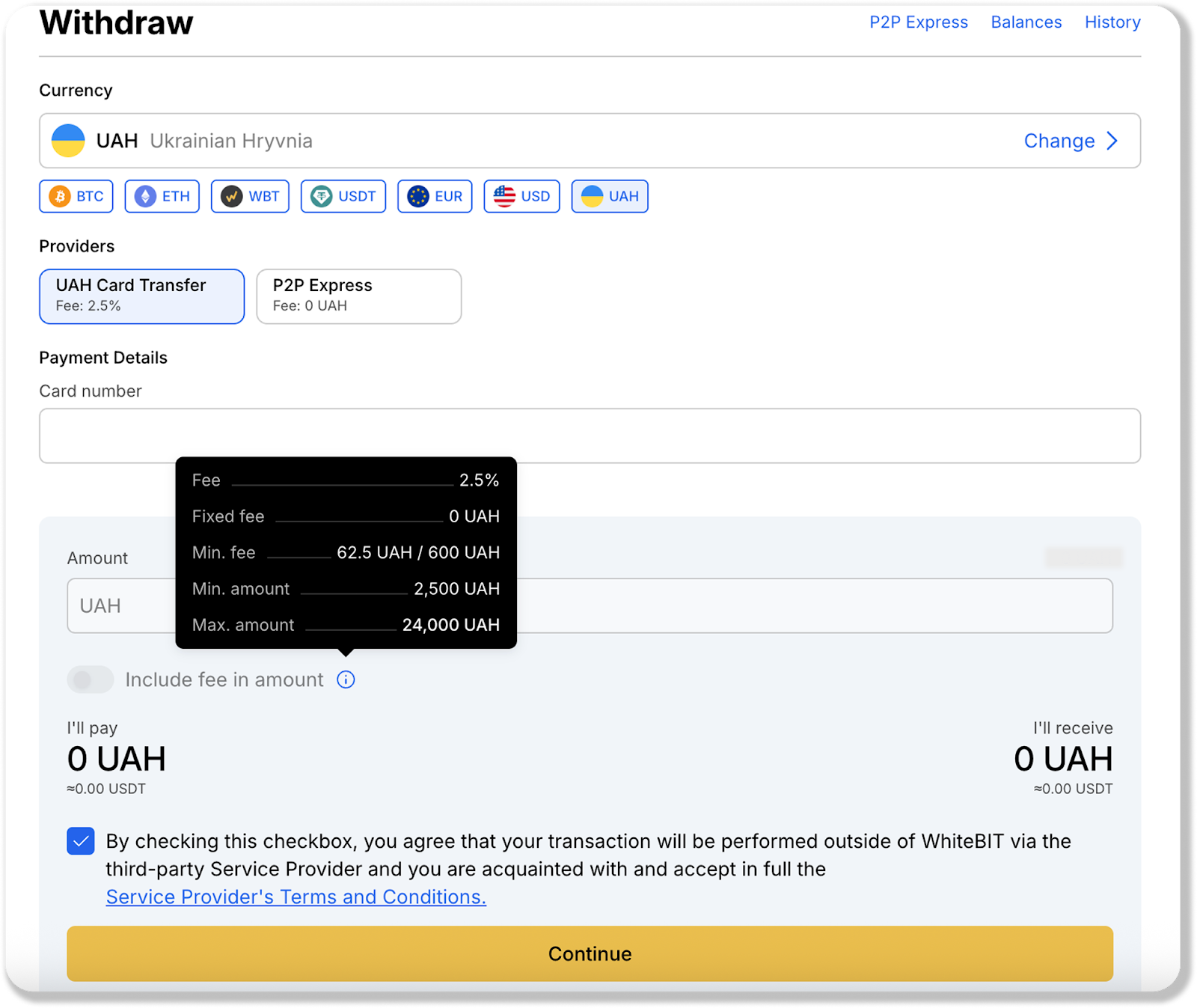Viewport: 1197px width, 1008px height.
Task: Select the BTC currency chip
Action: pos(76,196)
